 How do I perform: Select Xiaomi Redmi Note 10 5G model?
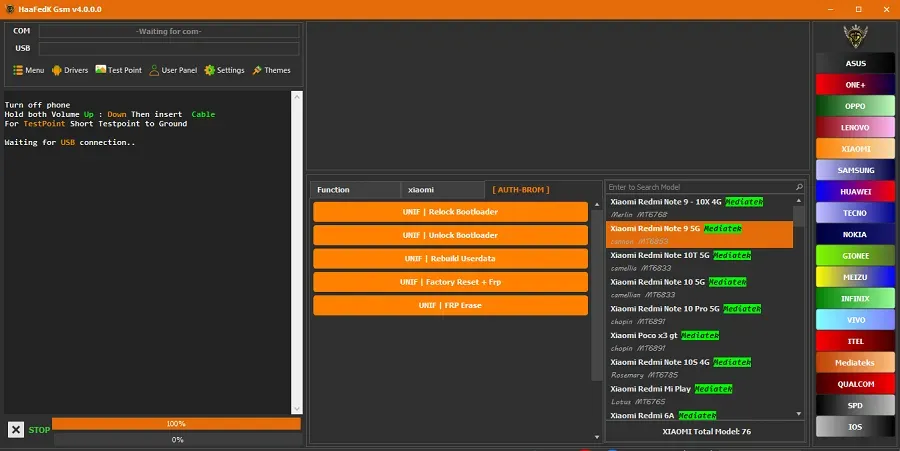pyautogui.click(x=699, y=288)
